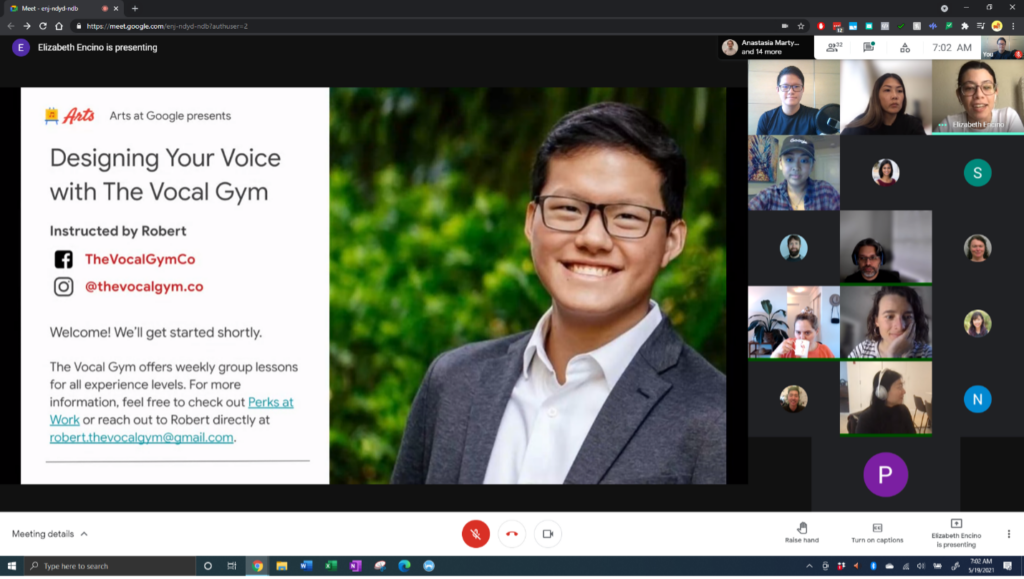1024x579 pixels.
Task: Click the TheVocalGymCo Facebook text
Action: pyautogui.click(x=140, y=259)
